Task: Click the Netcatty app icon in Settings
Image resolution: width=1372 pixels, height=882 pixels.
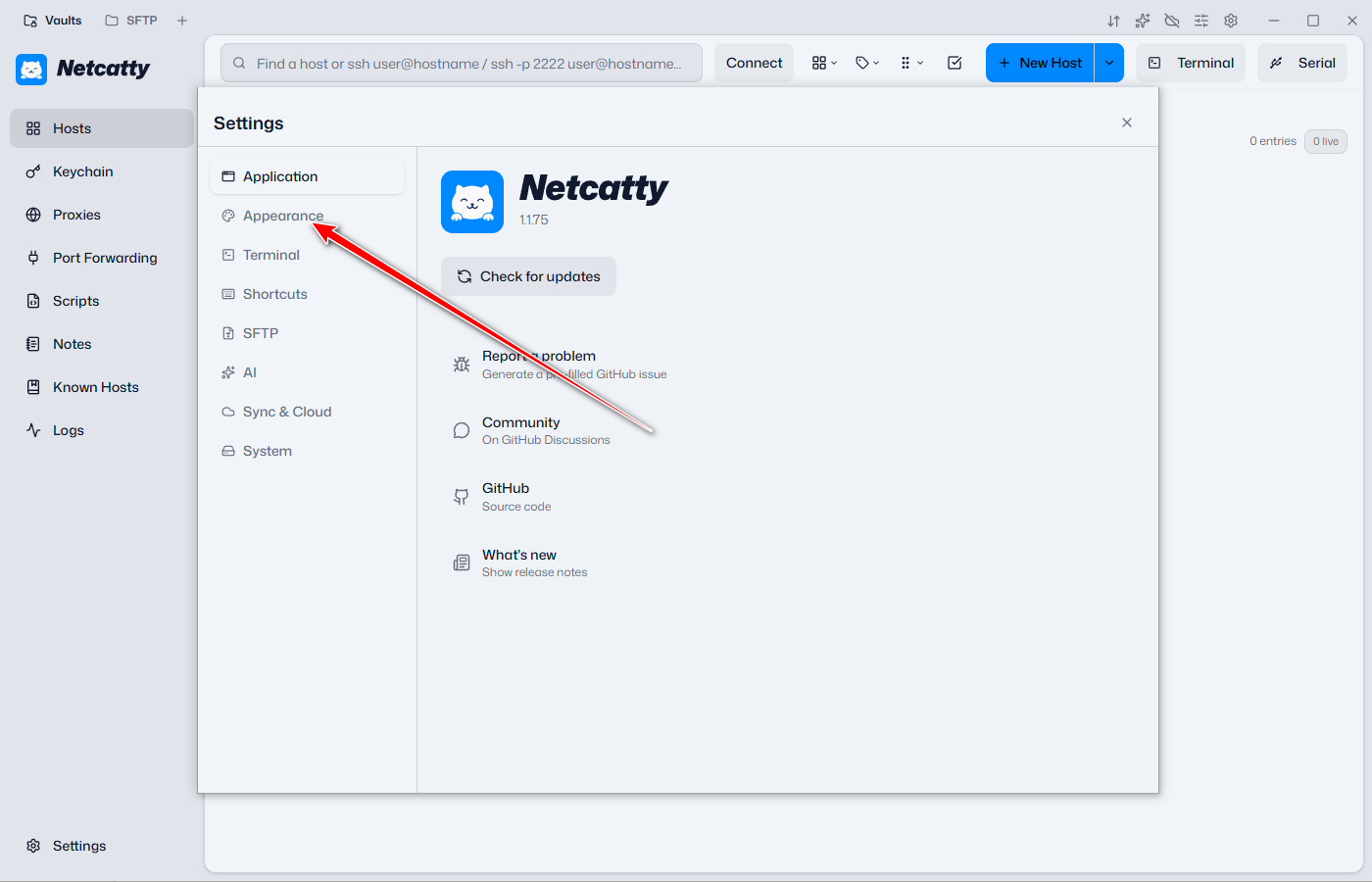Action: 472,202
